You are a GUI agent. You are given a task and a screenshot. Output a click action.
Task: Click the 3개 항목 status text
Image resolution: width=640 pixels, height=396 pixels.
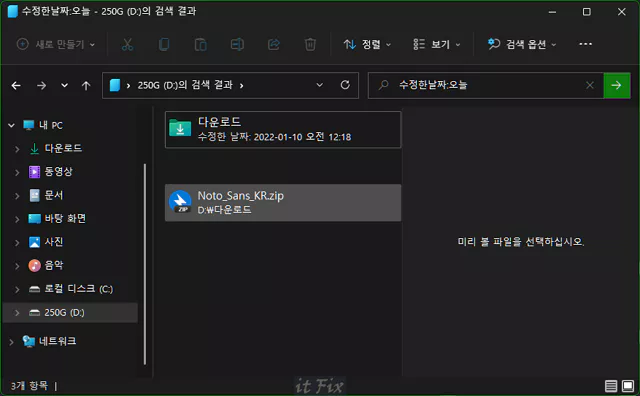(29, 385)
